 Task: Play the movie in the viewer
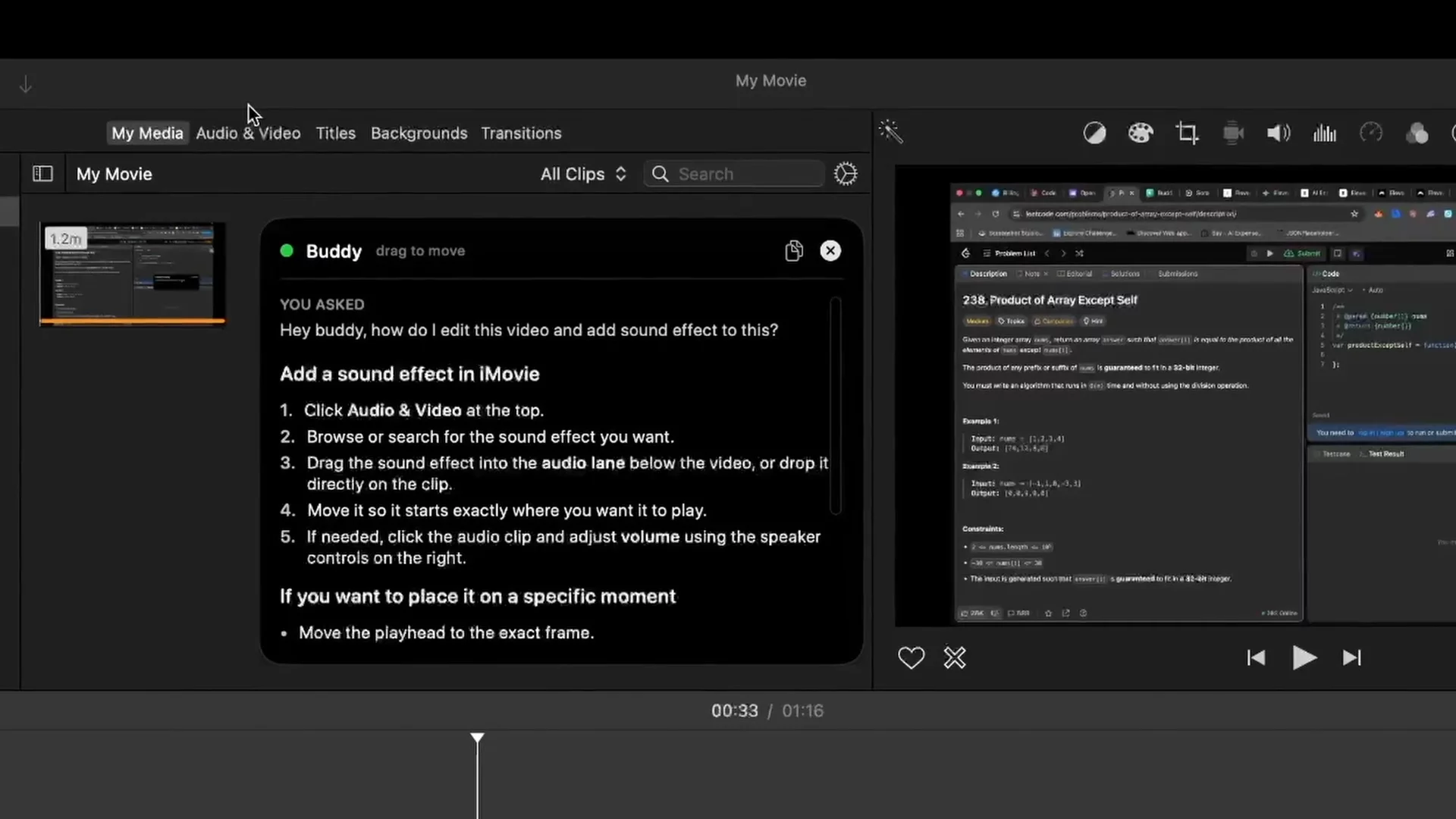pyautogui.click(x=1304, y=657)
